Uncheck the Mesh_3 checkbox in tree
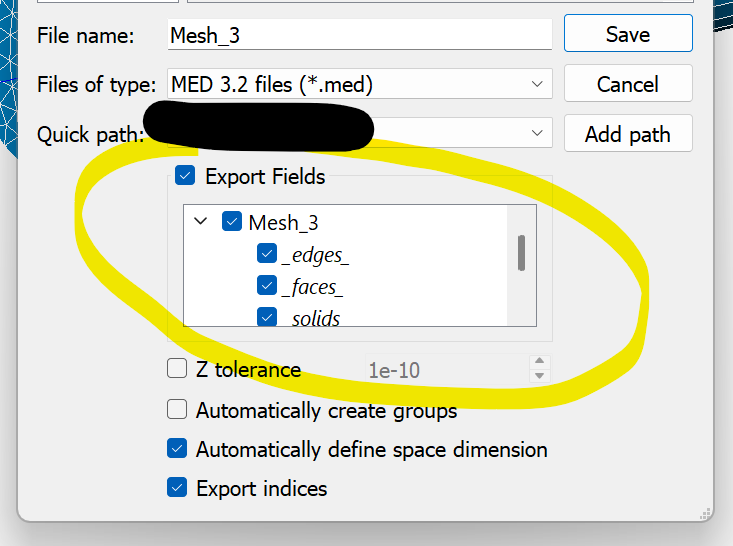733x546 pixels. coord(232,222)
